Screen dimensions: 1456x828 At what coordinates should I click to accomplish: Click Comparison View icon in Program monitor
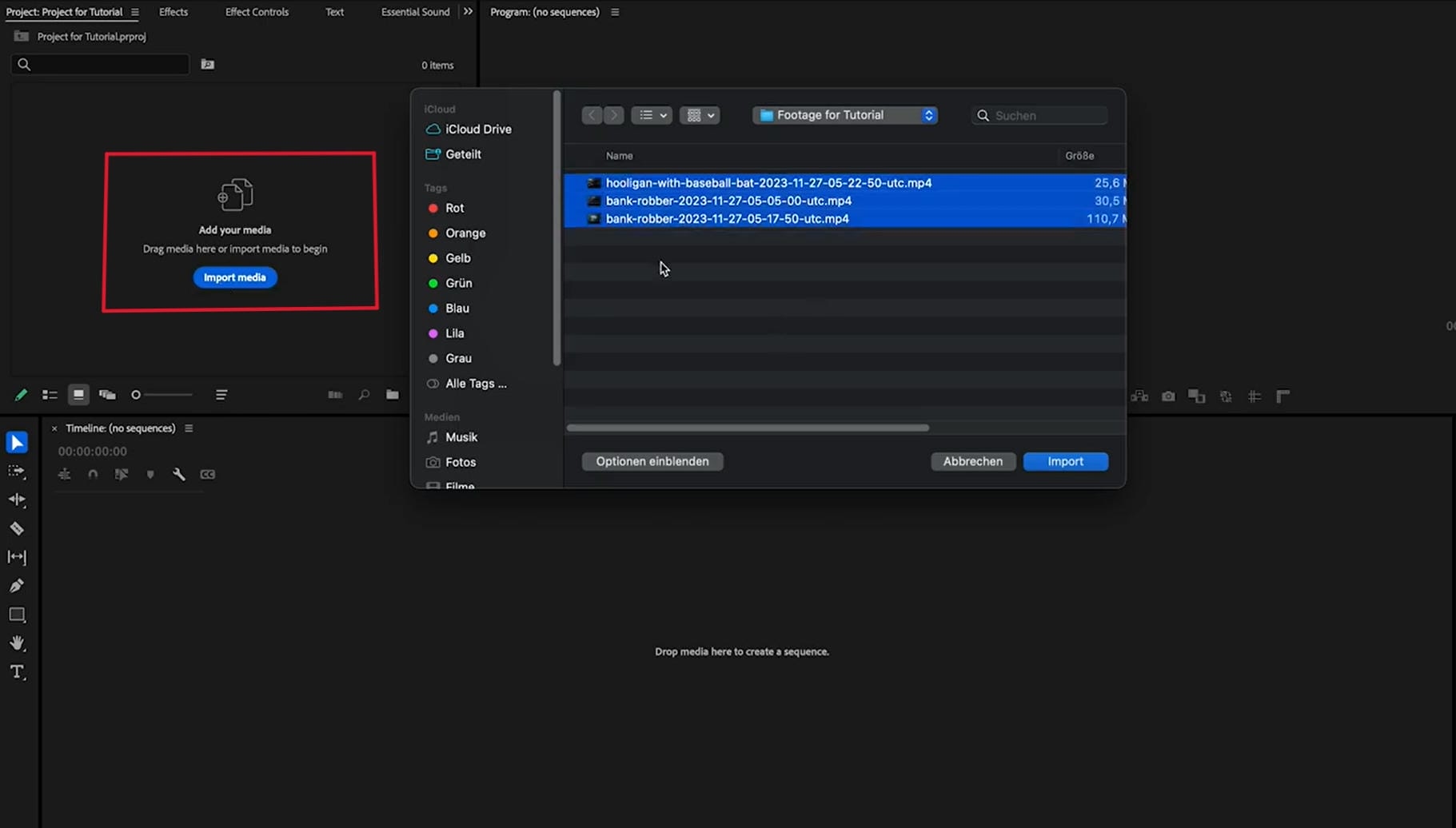point(1197,396)
